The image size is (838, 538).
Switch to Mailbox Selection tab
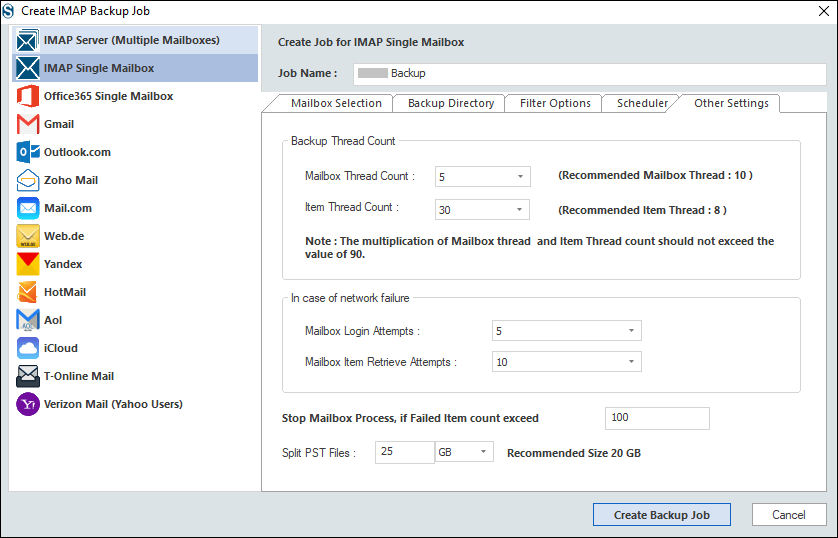(336, 103)
